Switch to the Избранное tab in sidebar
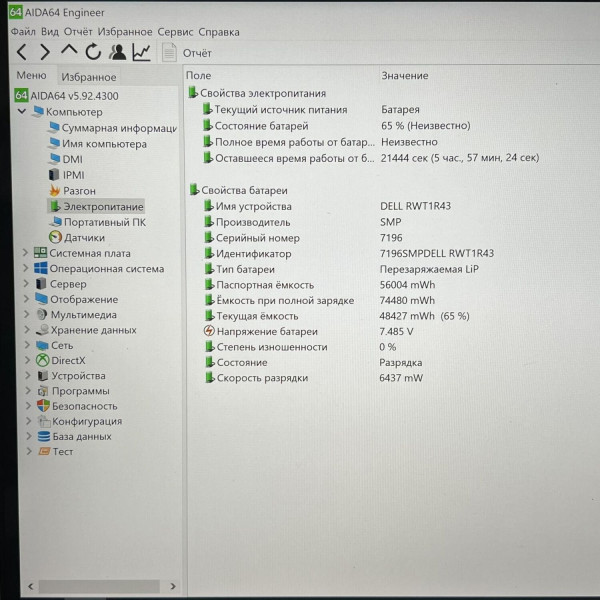This screenshot has height=600, width=600. pos(89,77)
